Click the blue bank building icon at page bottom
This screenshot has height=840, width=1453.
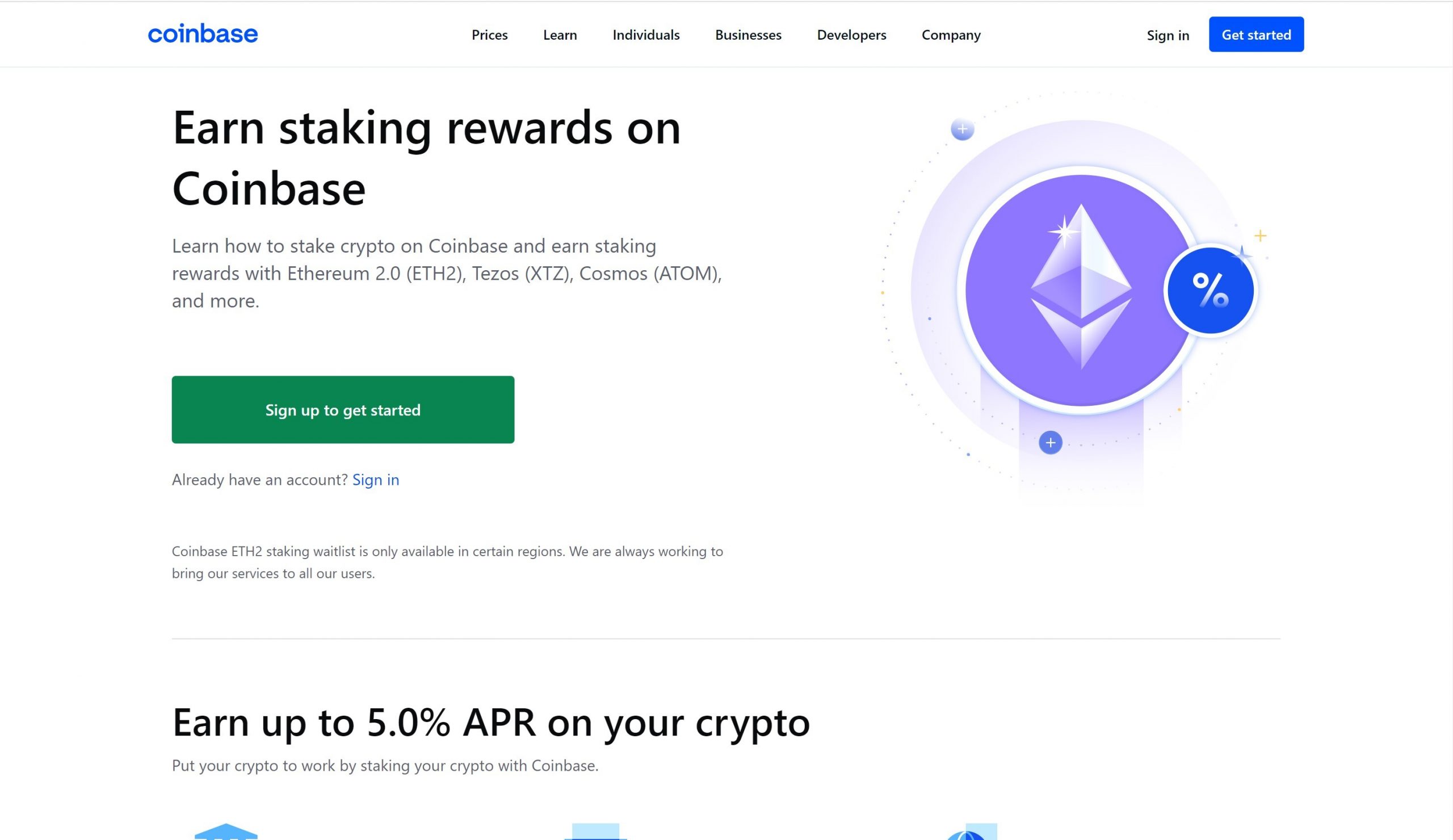(226, 831)
